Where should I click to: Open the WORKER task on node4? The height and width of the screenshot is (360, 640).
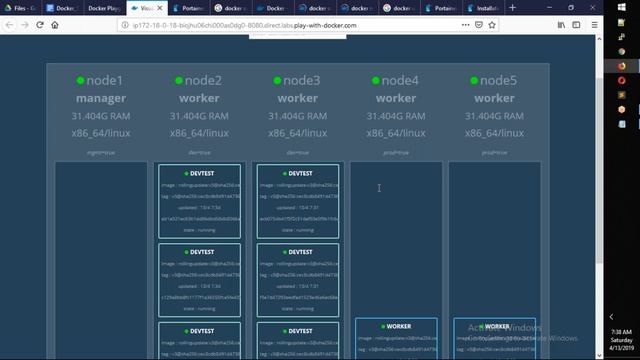396,338
